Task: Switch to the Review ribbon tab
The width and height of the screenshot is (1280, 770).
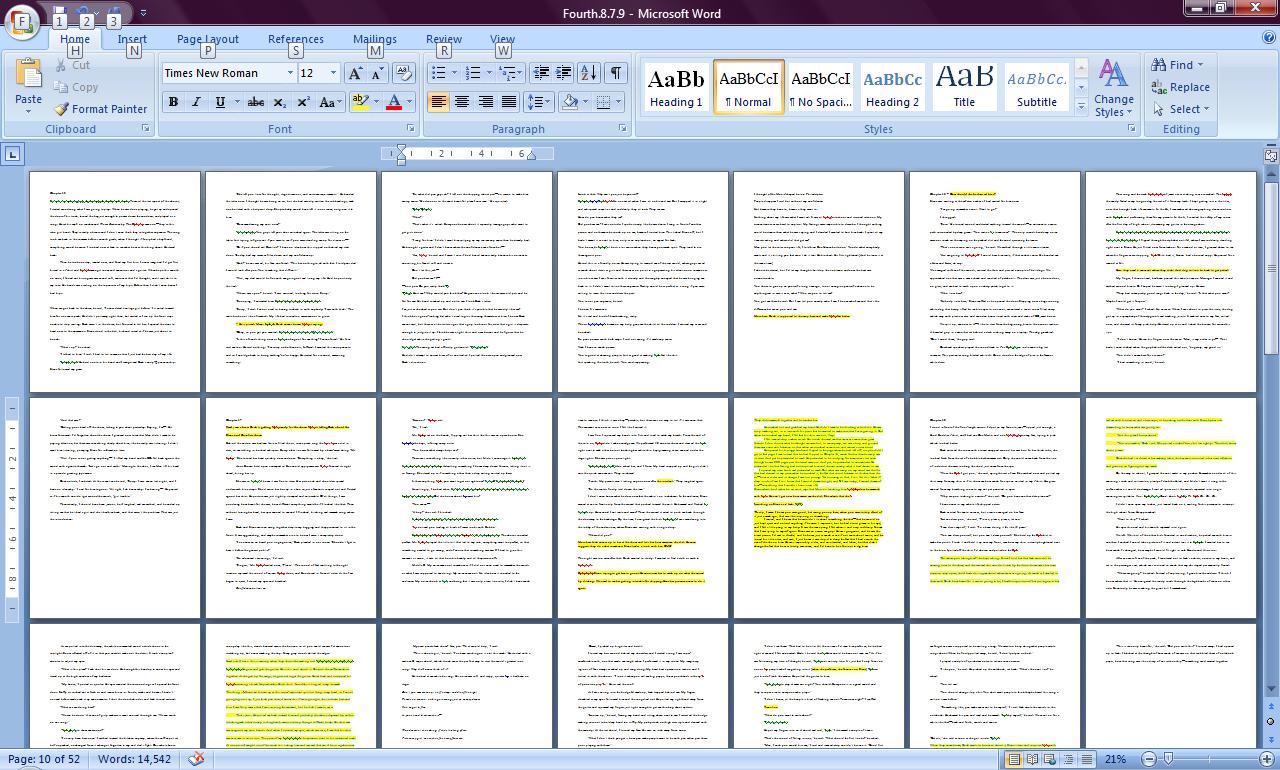Action: pyautogui.click(x=443, y=38)
